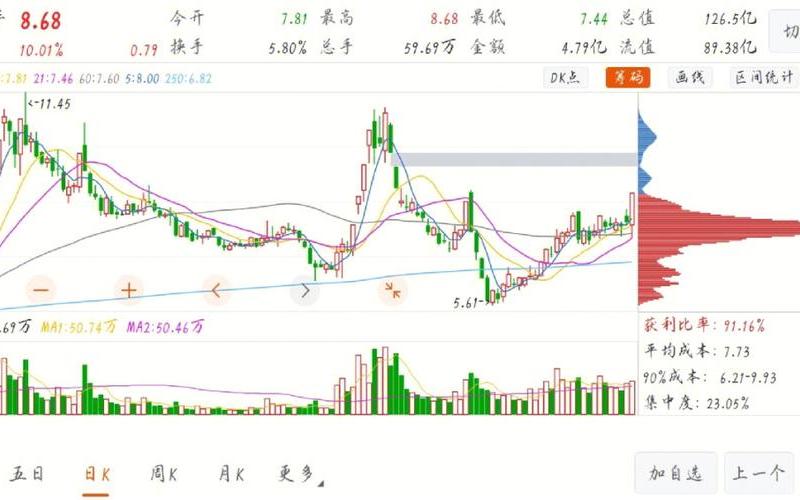Click the 今开 value 7.81
This screenshot has height=500, width=800.
pos(294,19)
